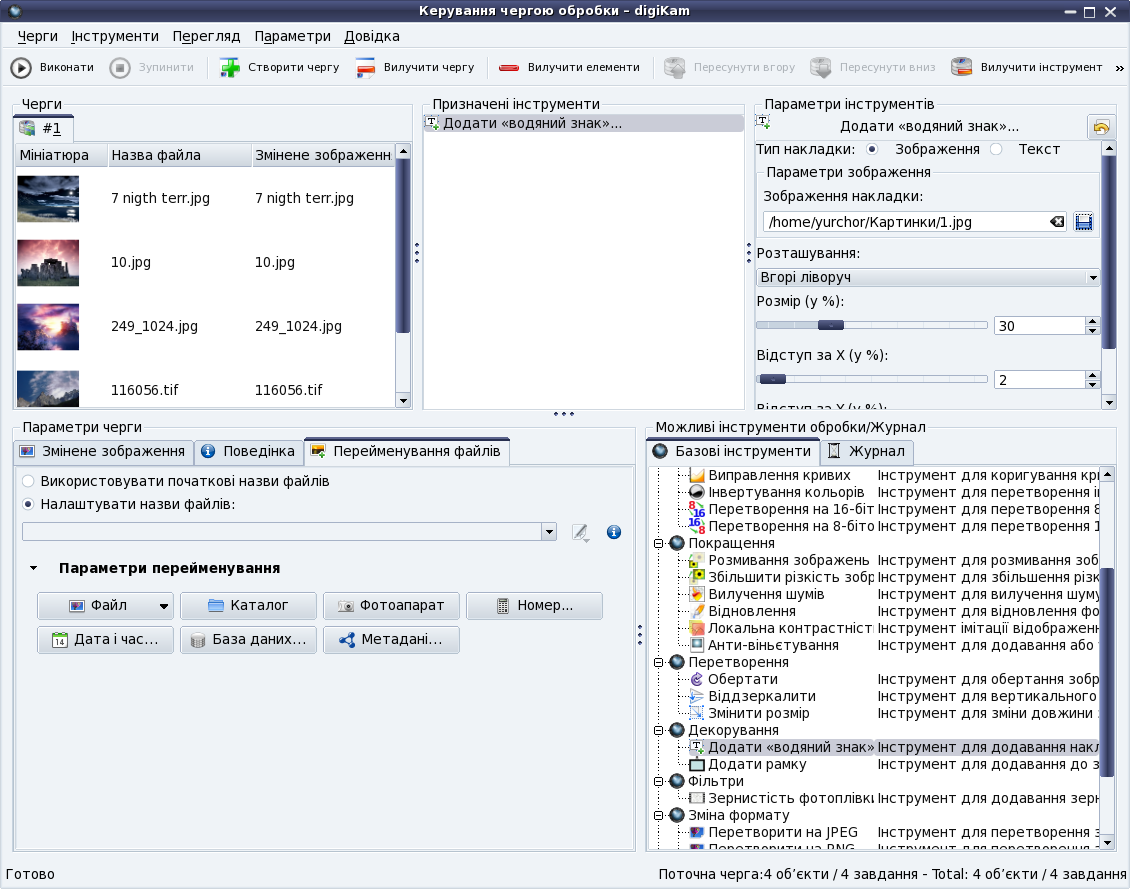Image resolution: width=1130 pixels, height=889 pixels.
Task: Click the Розмір (у %) slider handle
Action: 830,325
